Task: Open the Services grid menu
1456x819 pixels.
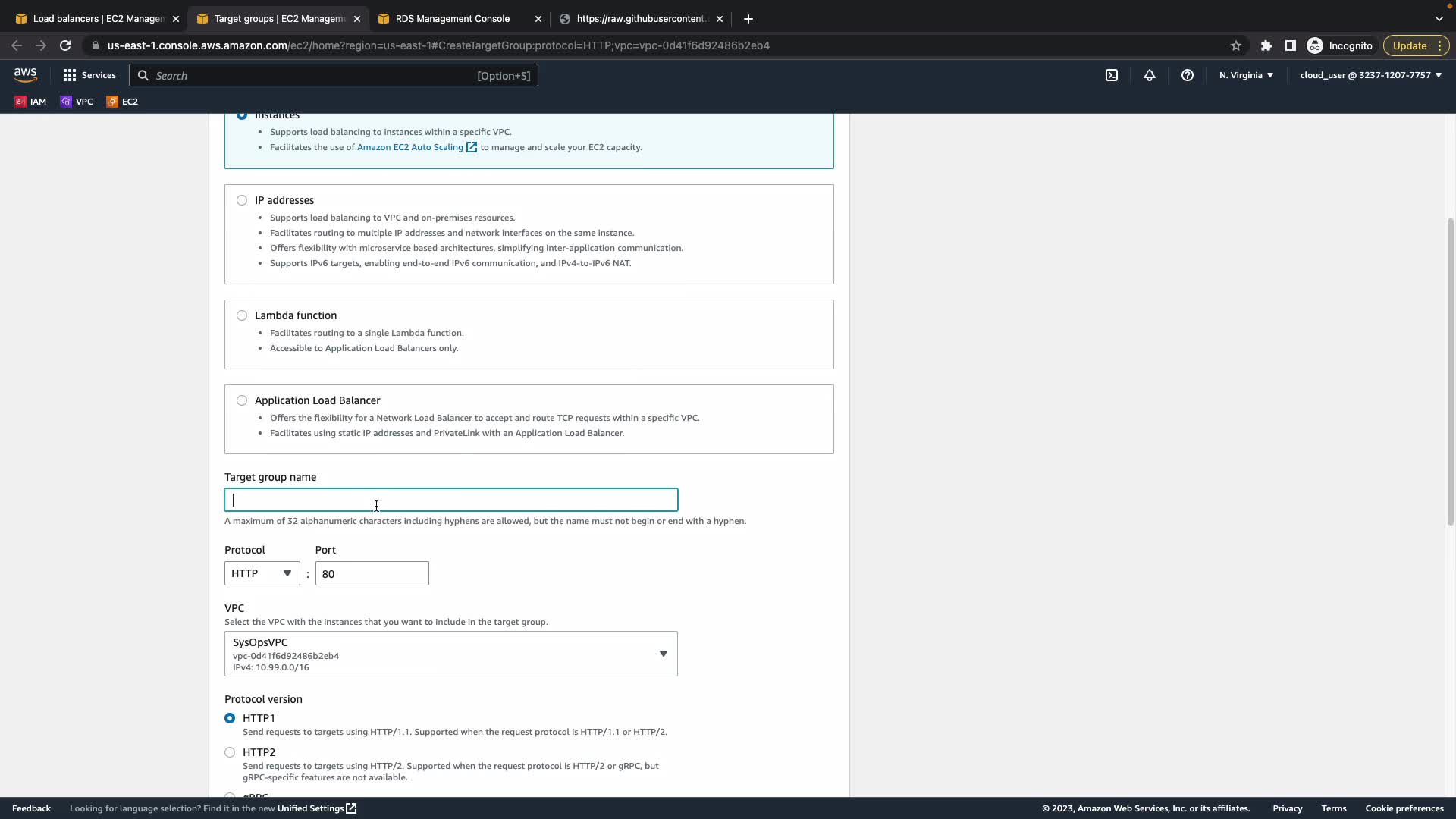Action: (x=89, y=75)
